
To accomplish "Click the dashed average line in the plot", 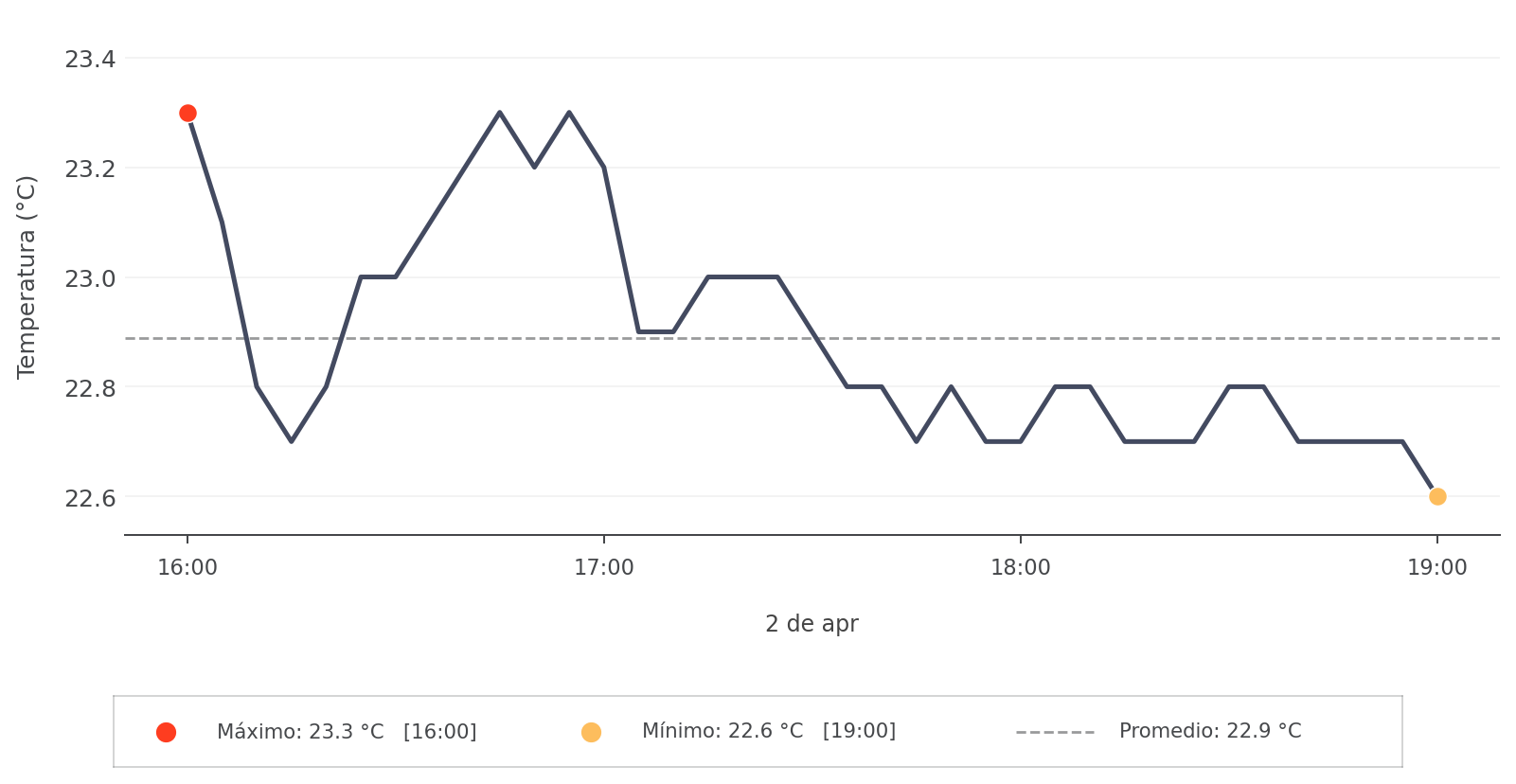I will click(x=947, y=338).
